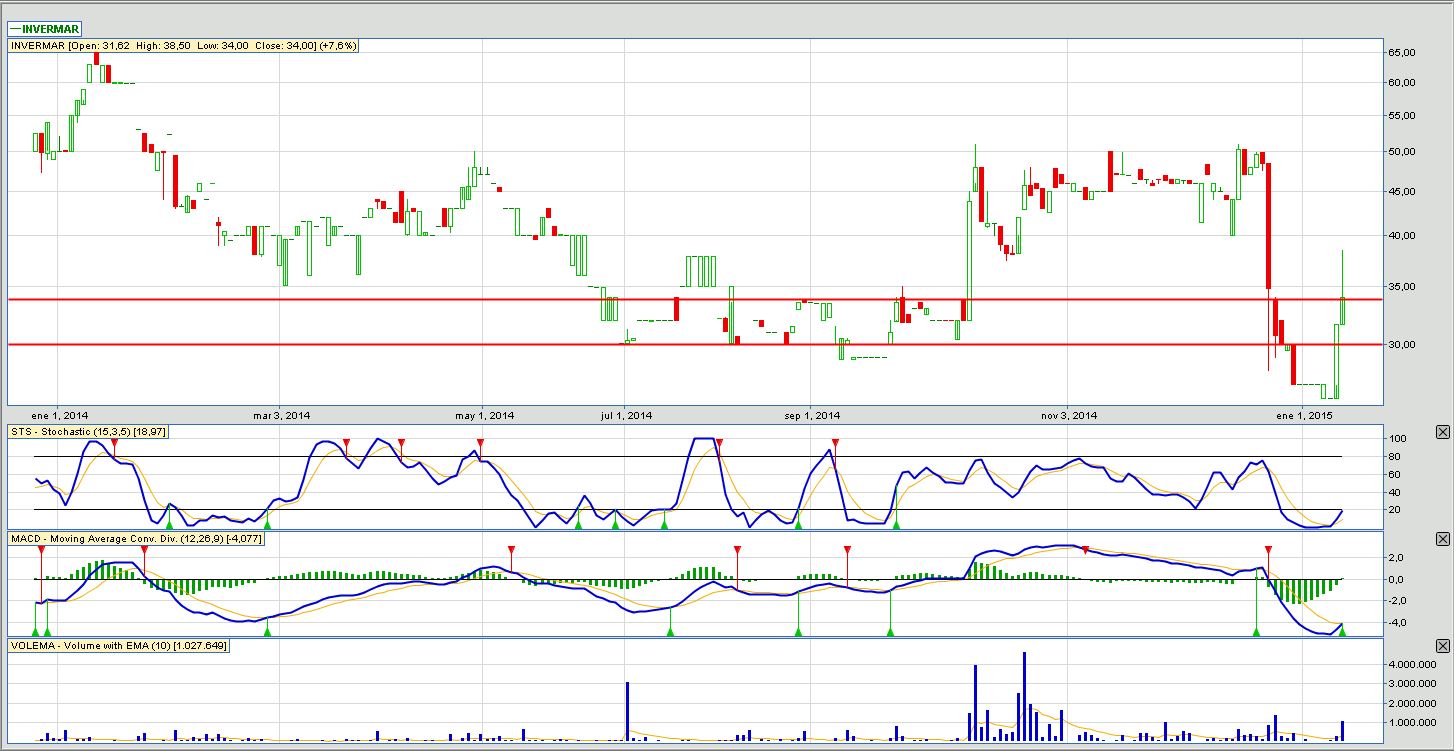Click the last red sell marker in Stochastic panel
1454x751 pixels.
tap(836, 443)
